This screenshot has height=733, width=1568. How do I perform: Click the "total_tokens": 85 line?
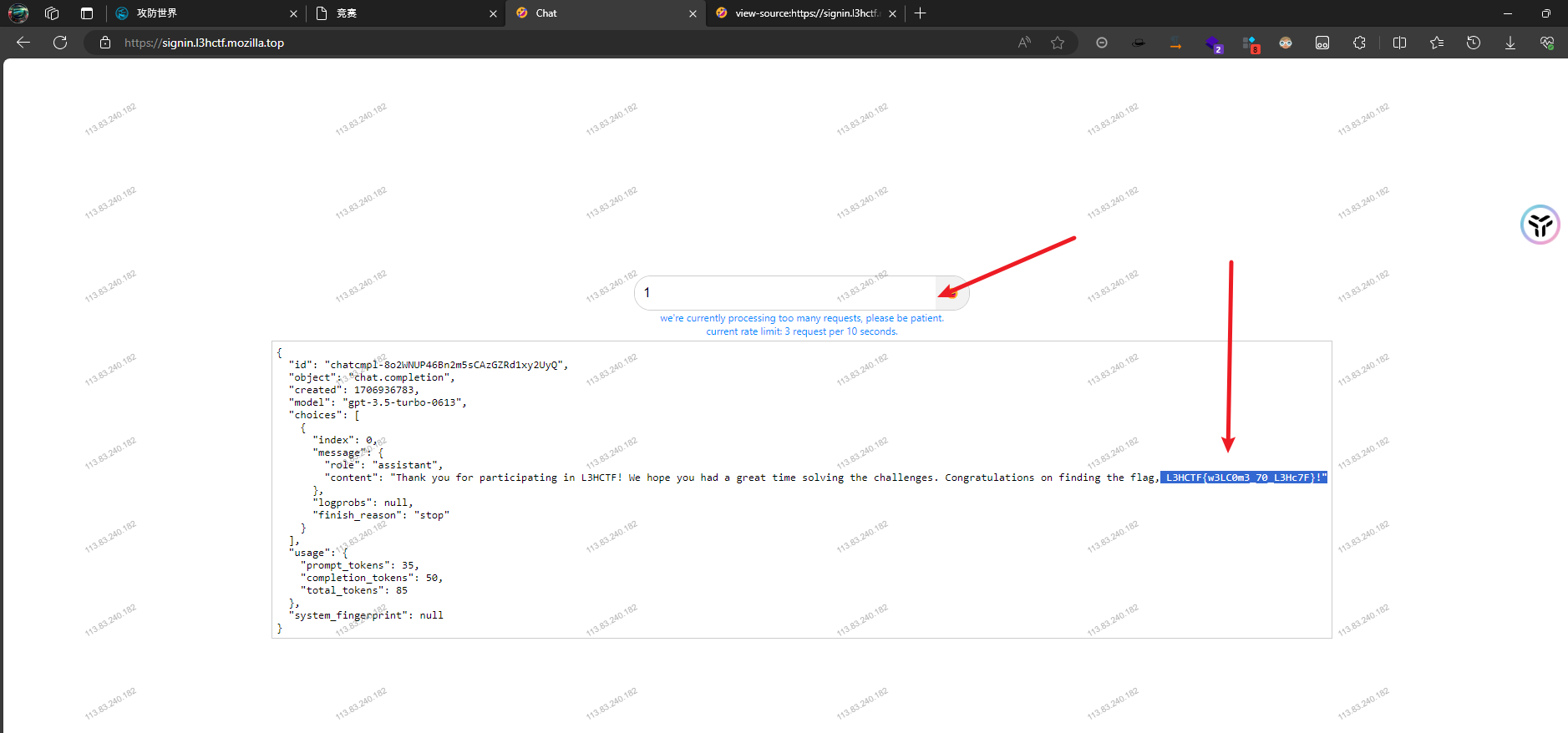pos(354,590)
